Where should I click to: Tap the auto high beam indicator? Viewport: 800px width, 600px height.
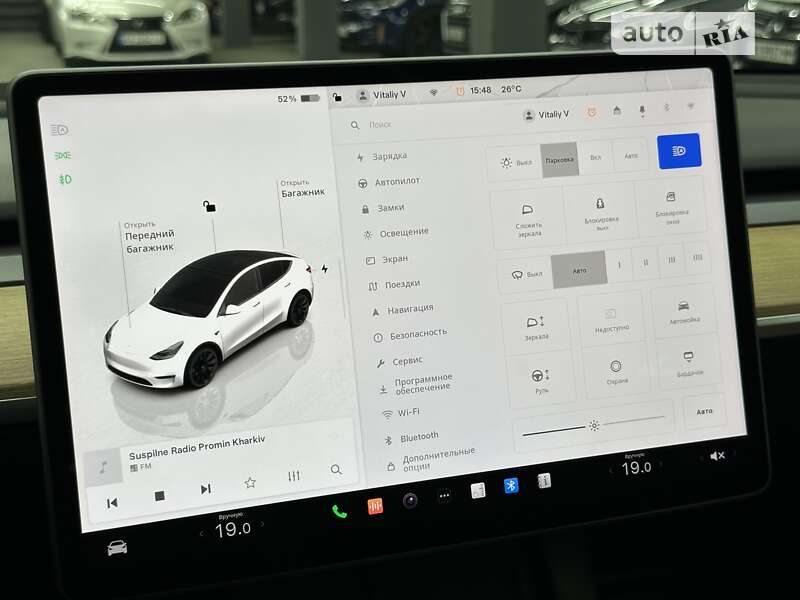point(60,130)
